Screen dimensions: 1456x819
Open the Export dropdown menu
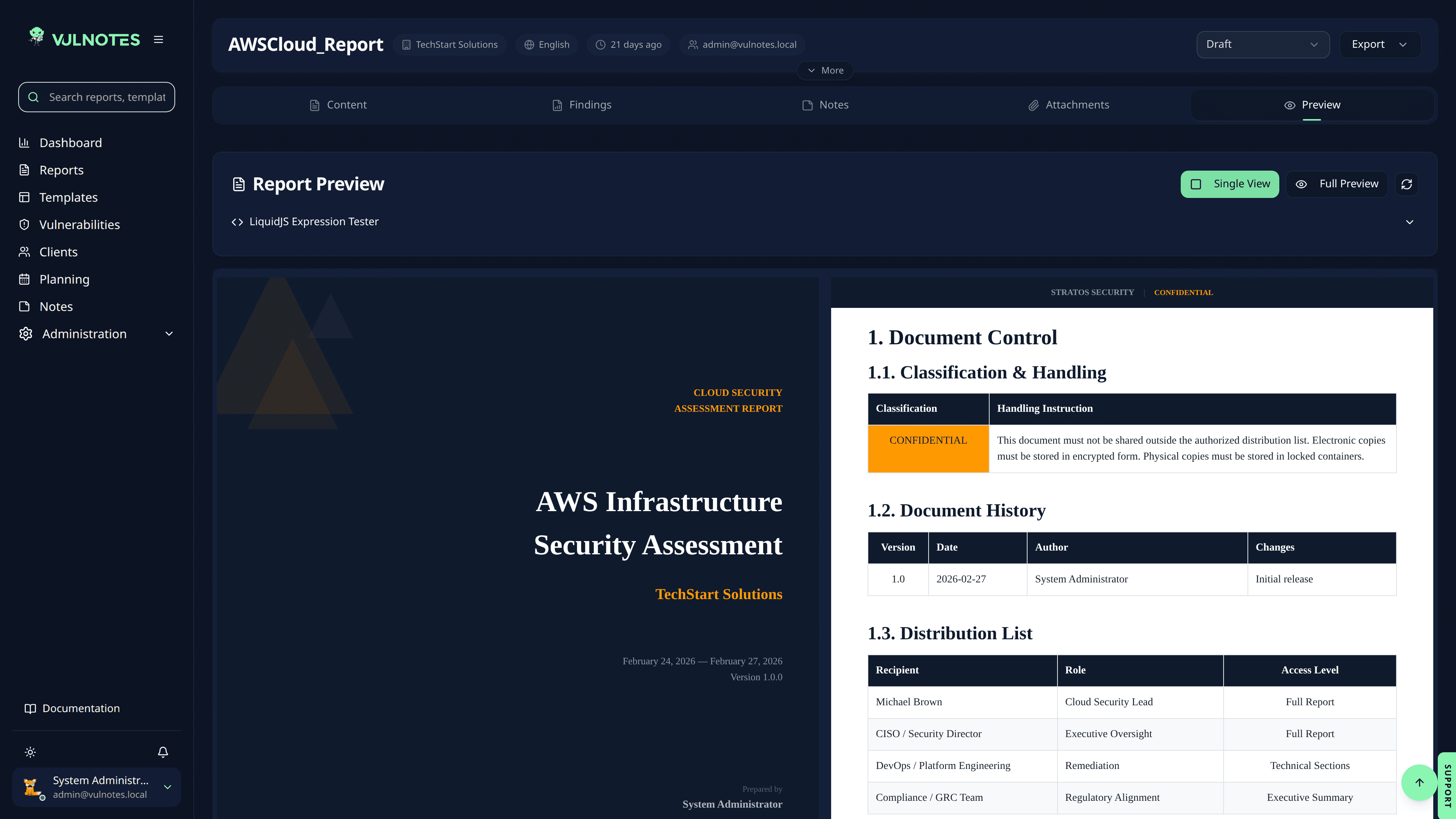(1379, 44)
